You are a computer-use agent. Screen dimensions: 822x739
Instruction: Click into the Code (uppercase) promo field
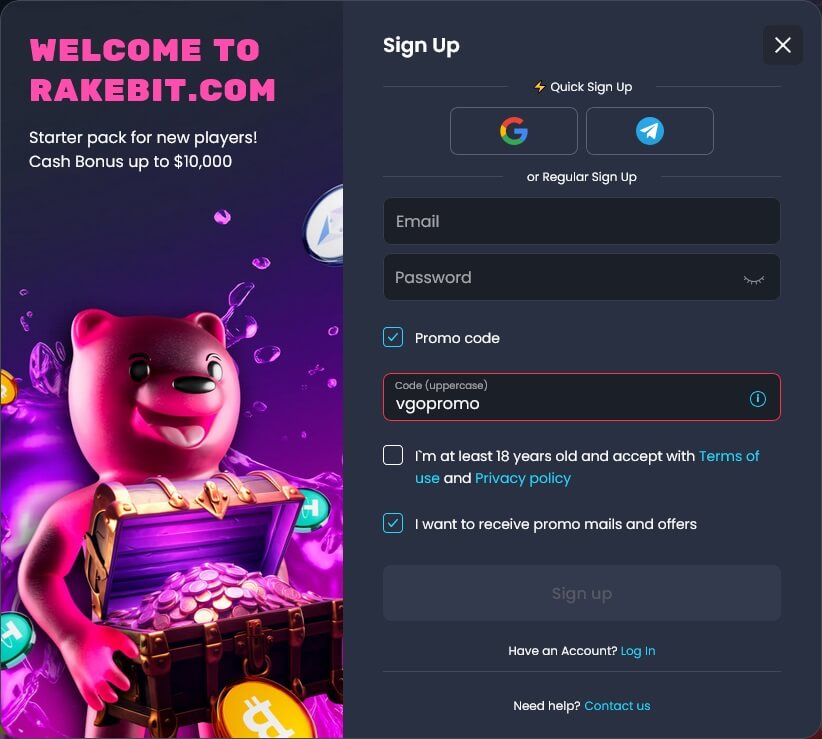click(581, 397)
